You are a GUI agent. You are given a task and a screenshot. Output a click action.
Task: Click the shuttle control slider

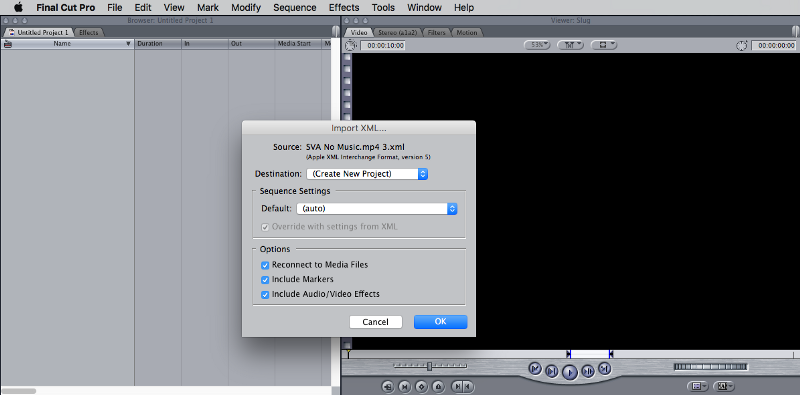430,366
